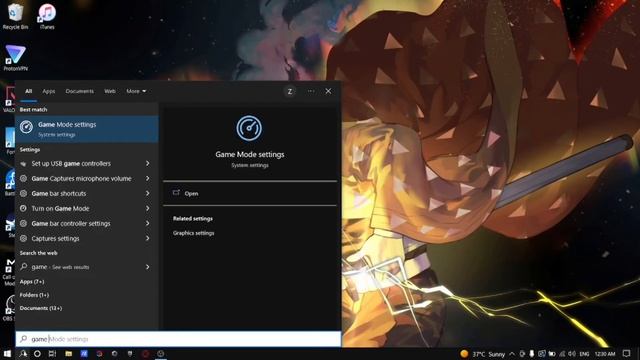640x360 pixels.
Task: Open the search options three-dot menu
Action: (311, 91)
